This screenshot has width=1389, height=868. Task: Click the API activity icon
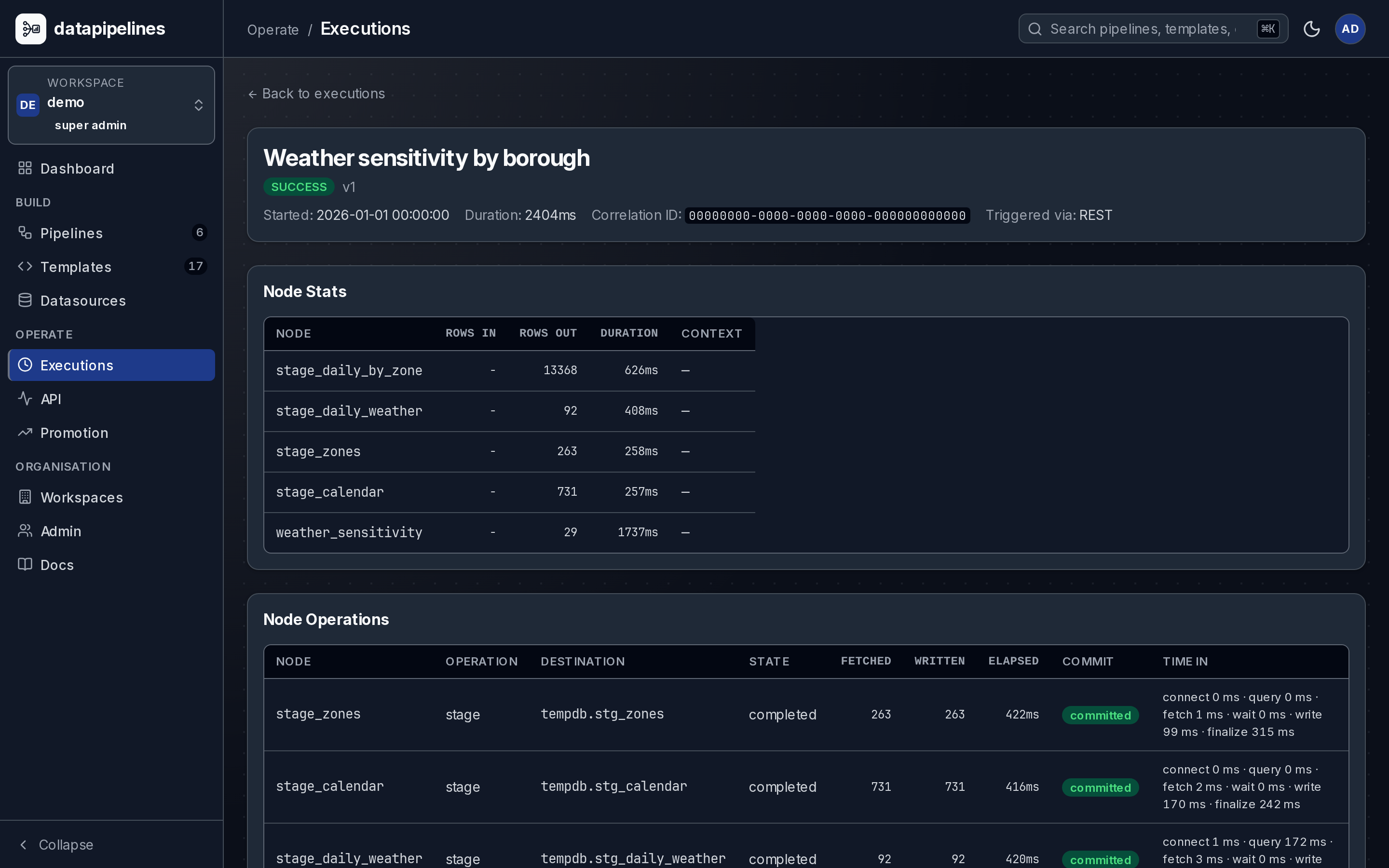(x=25, y=398)
